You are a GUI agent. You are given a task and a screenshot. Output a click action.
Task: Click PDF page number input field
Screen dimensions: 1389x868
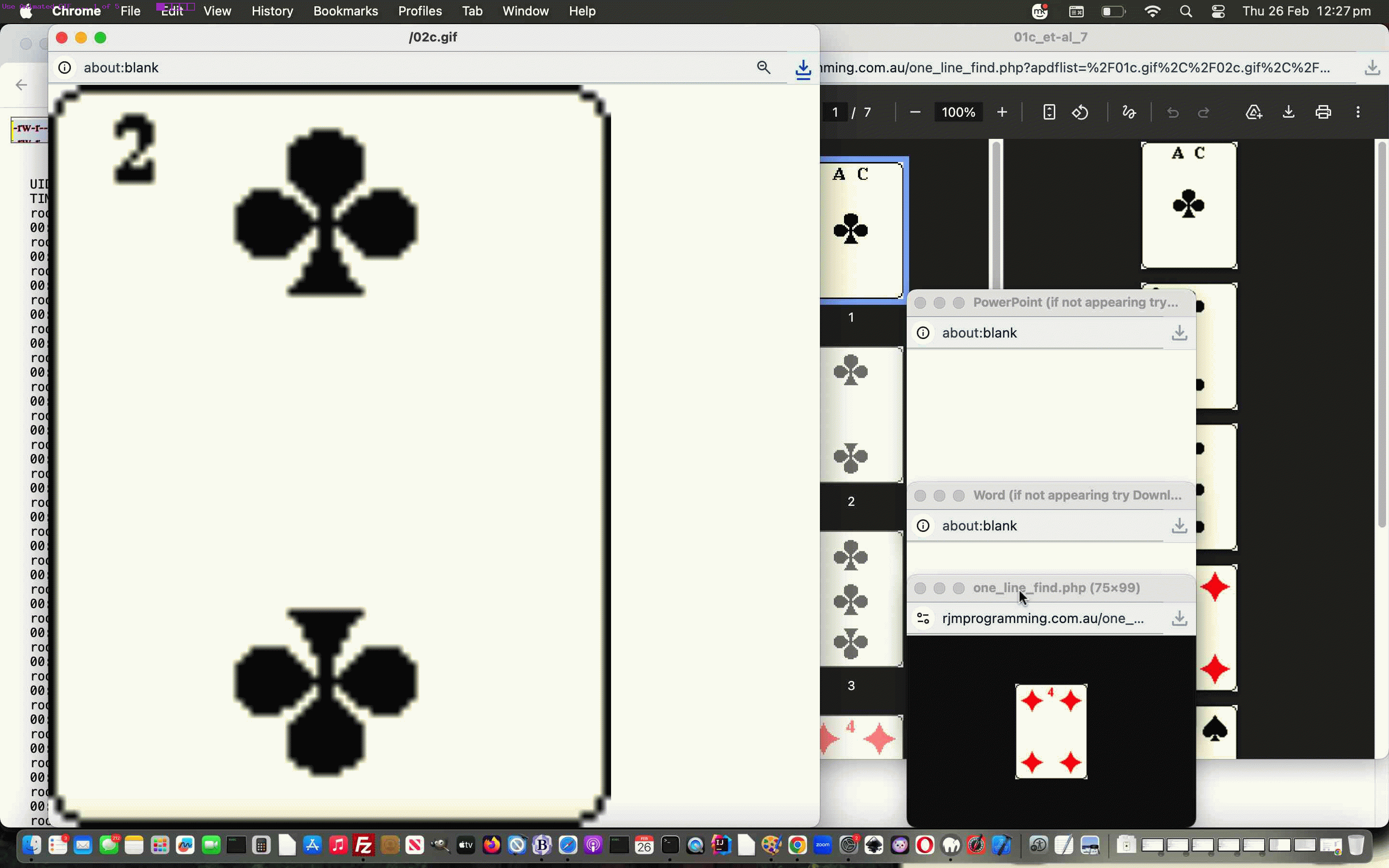coord(835,112)
